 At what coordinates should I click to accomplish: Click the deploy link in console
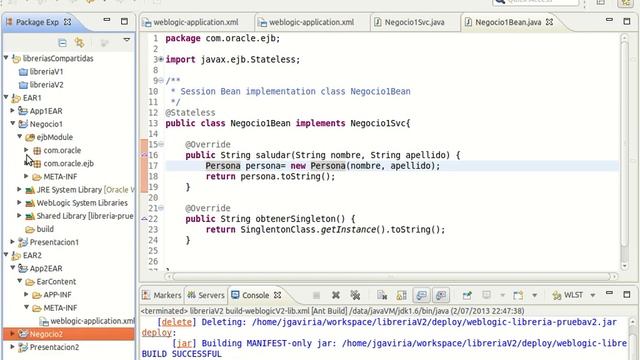click(x=156, y=332)
